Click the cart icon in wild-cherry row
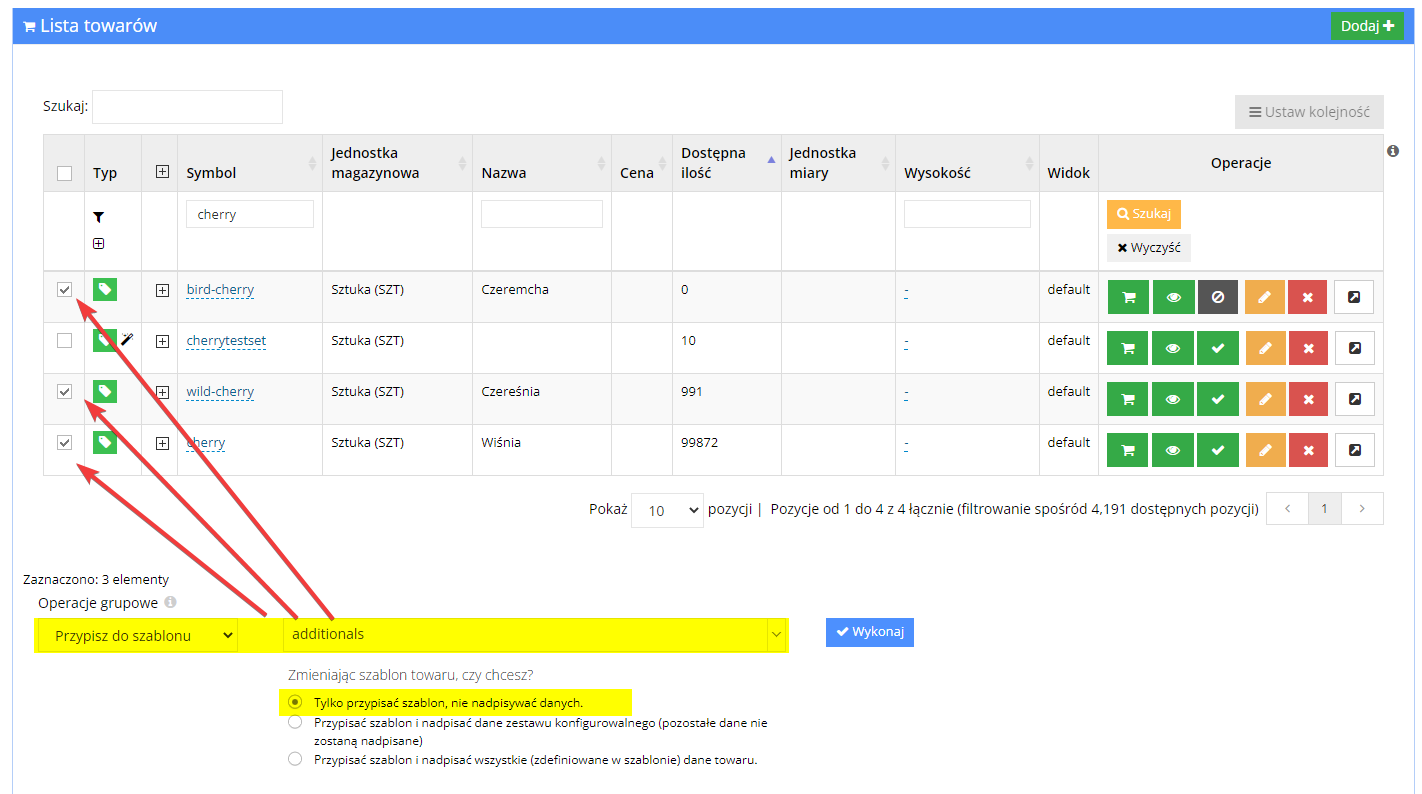This screenshot has height=794, width=1422. (1128, 399)
